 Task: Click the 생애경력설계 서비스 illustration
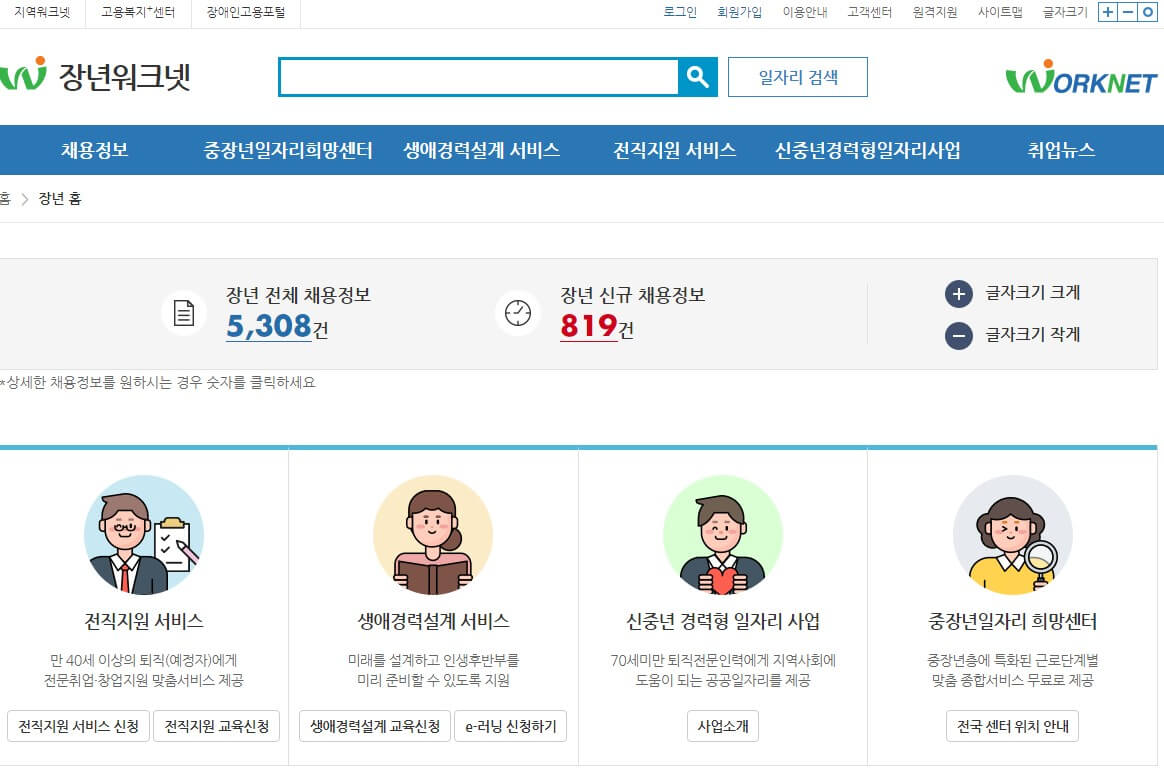433,535
